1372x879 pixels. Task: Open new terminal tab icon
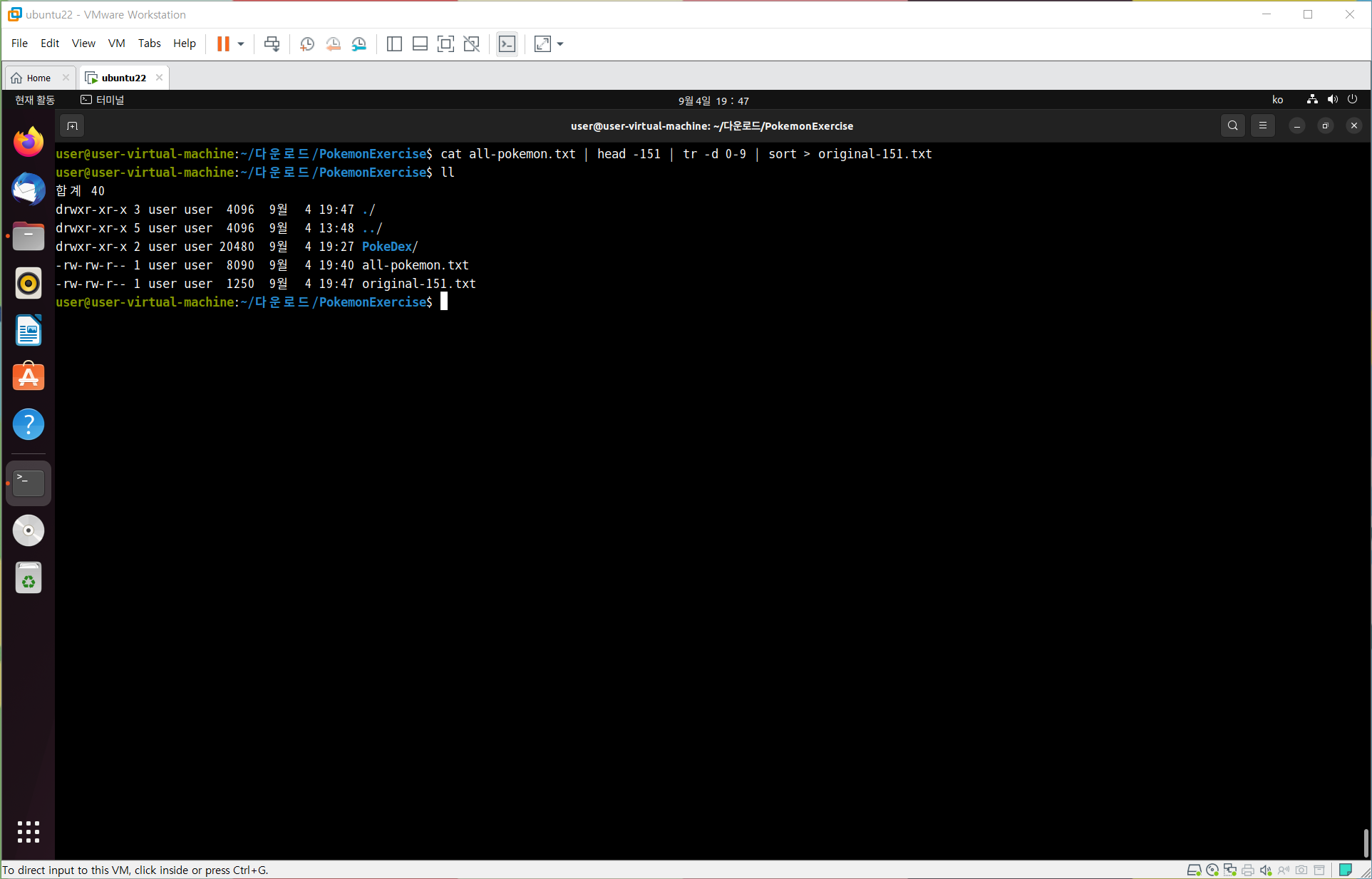point(72,126)
